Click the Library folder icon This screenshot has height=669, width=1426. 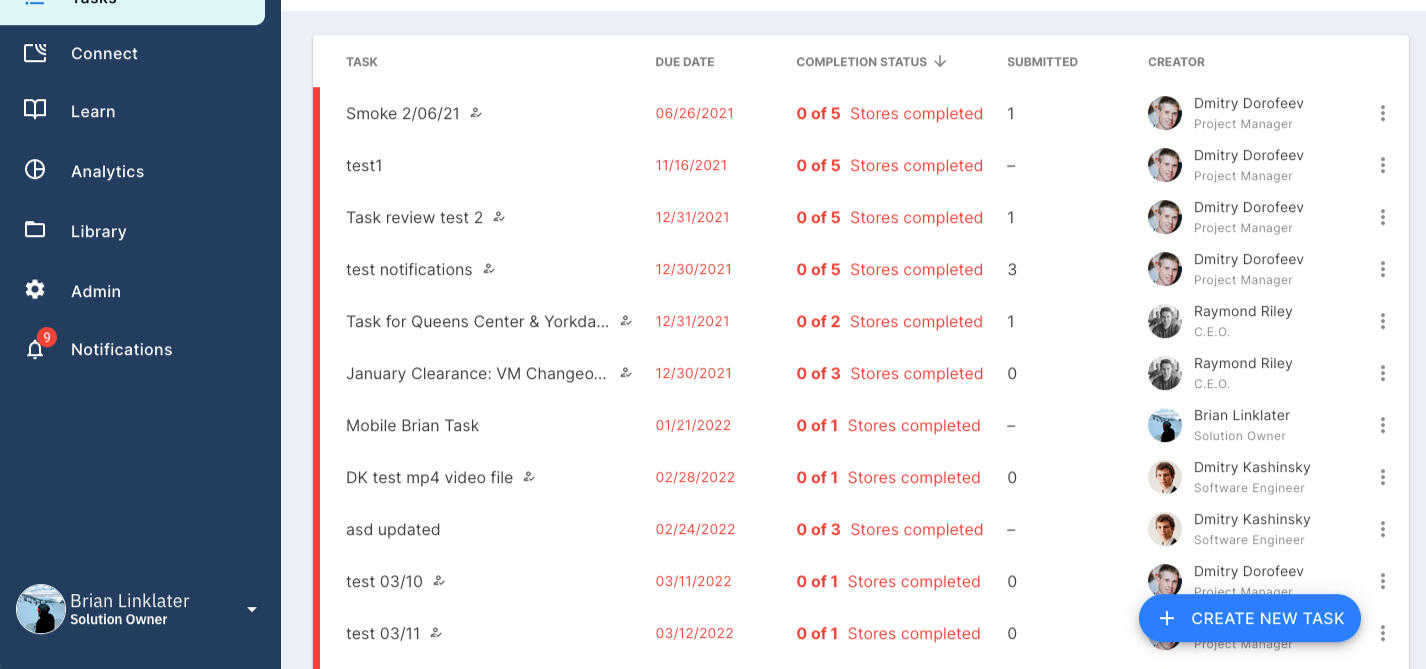tap(35, 230)
